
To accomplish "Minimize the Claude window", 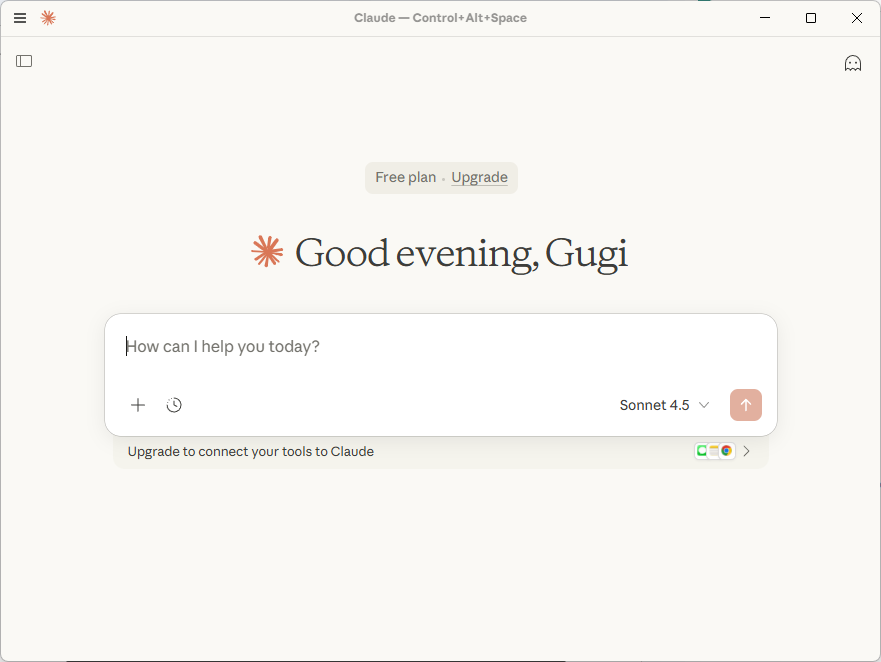I will [764, 18].
